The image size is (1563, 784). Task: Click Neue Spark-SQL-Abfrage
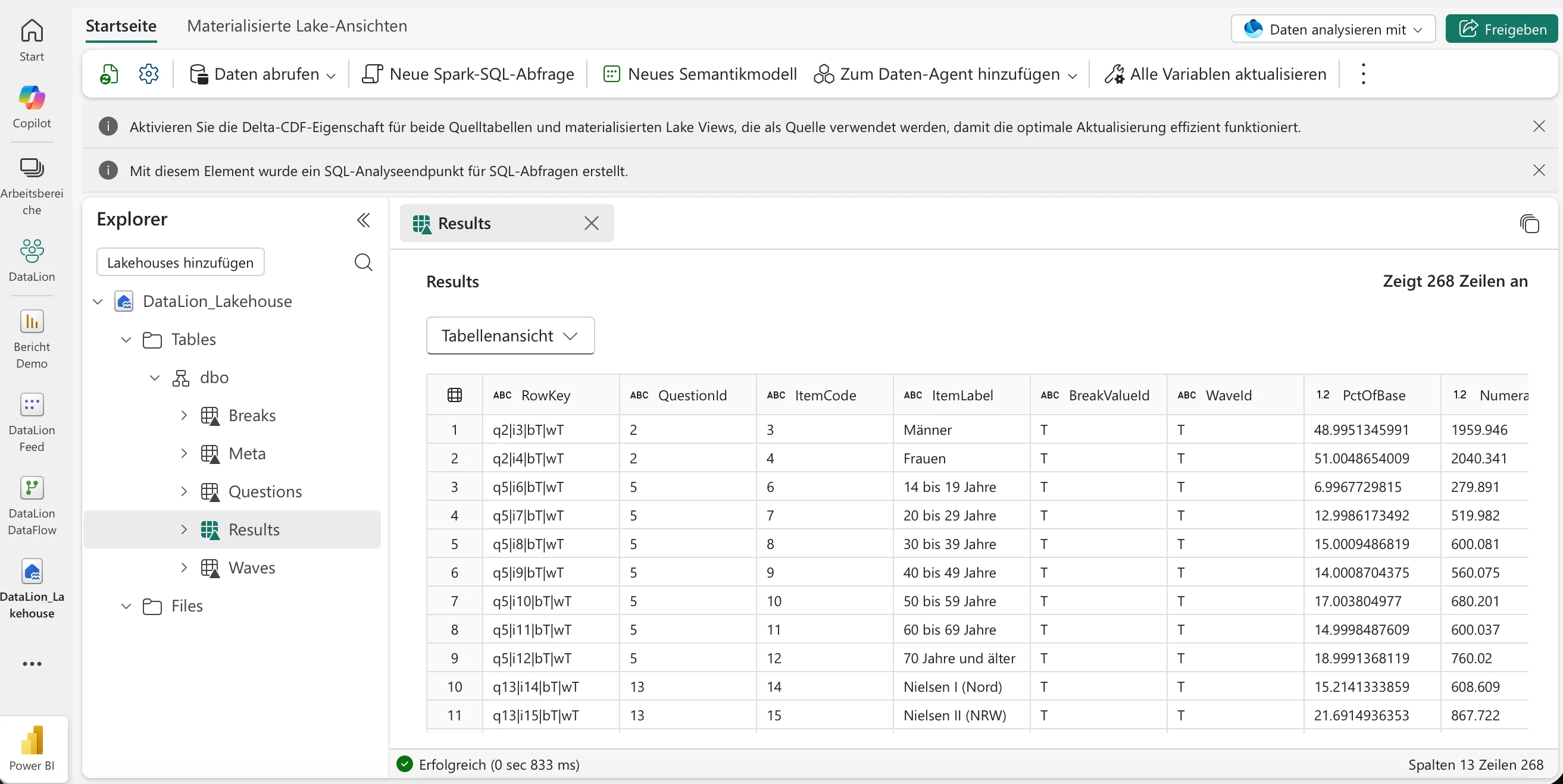468,74
